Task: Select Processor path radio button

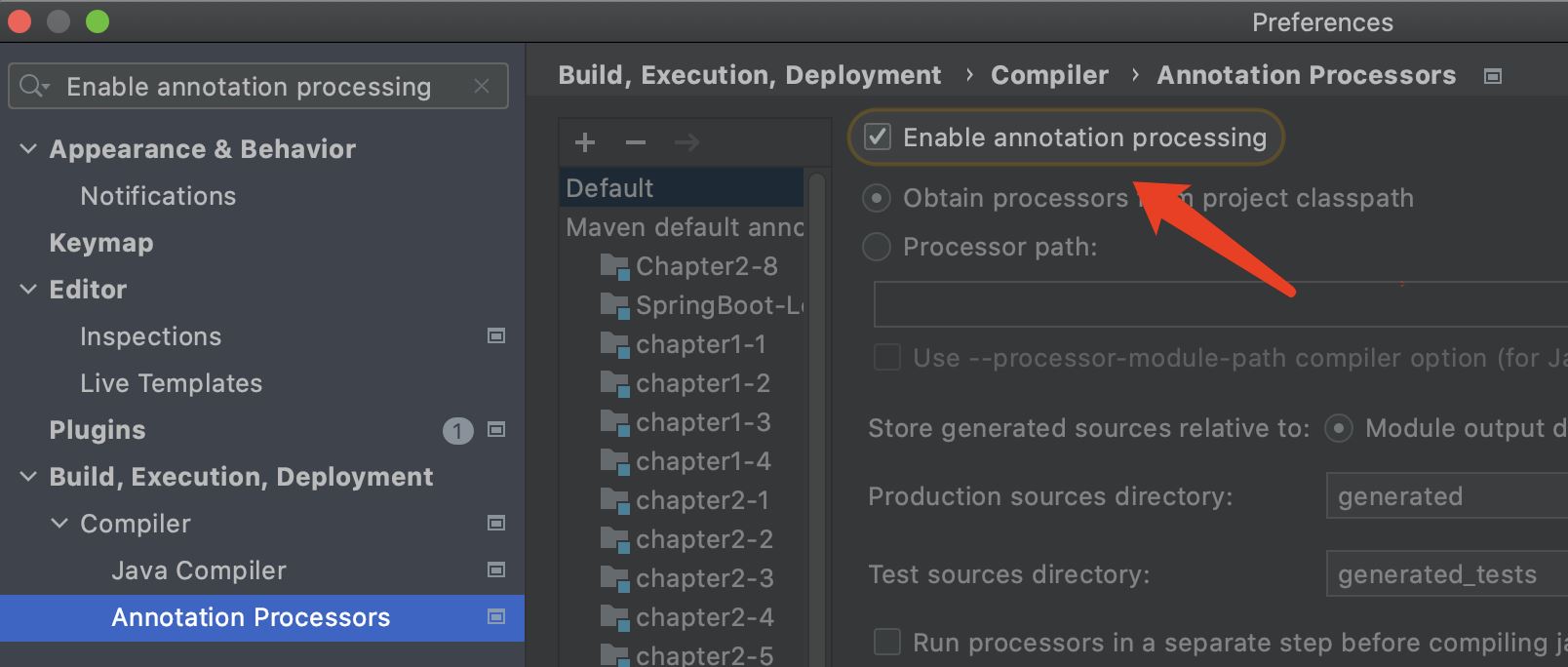Action: point(877,247)
